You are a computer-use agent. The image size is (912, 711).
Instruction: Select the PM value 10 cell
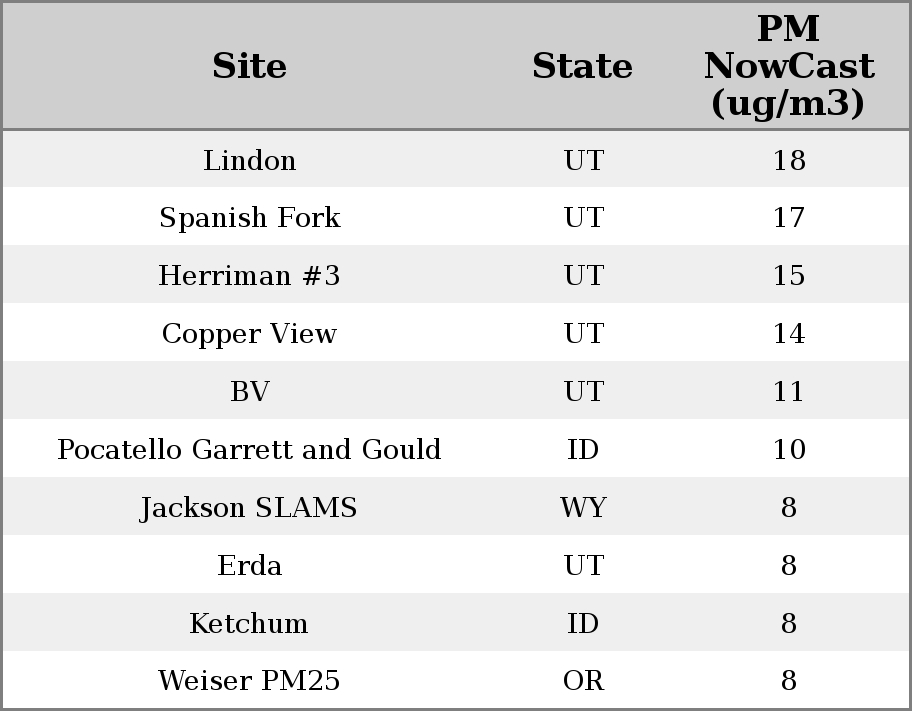[788, 450]
